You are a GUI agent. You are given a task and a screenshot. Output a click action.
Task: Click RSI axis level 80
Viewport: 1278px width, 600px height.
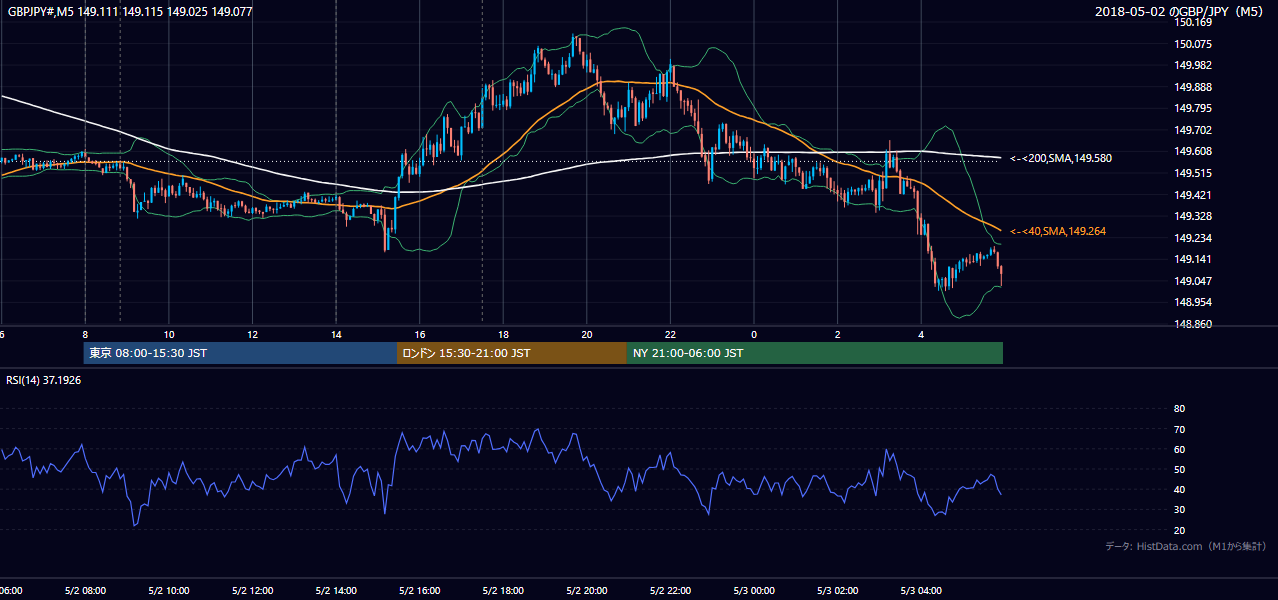tap(1179, 409)
